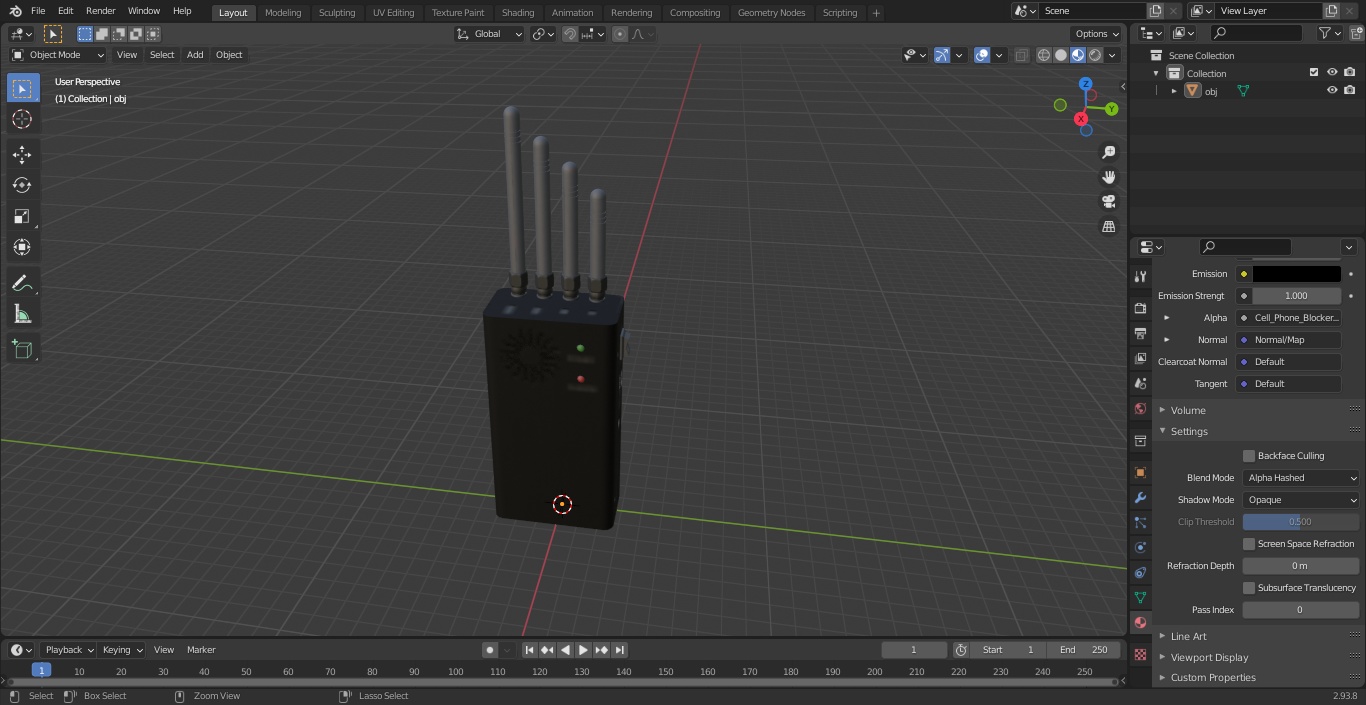Open the Tool properties tab
This screenshot has height=705, width=1366.
[1140, 276]
